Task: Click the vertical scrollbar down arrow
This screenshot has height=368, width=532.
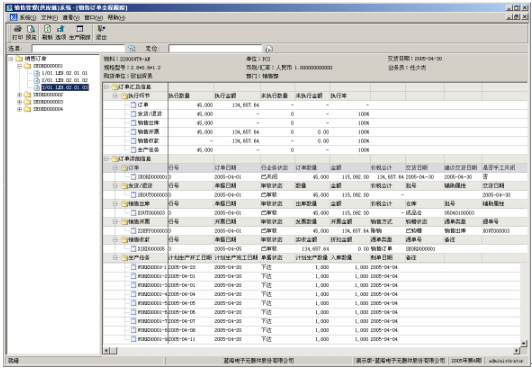Action: [x=524, y=344]
